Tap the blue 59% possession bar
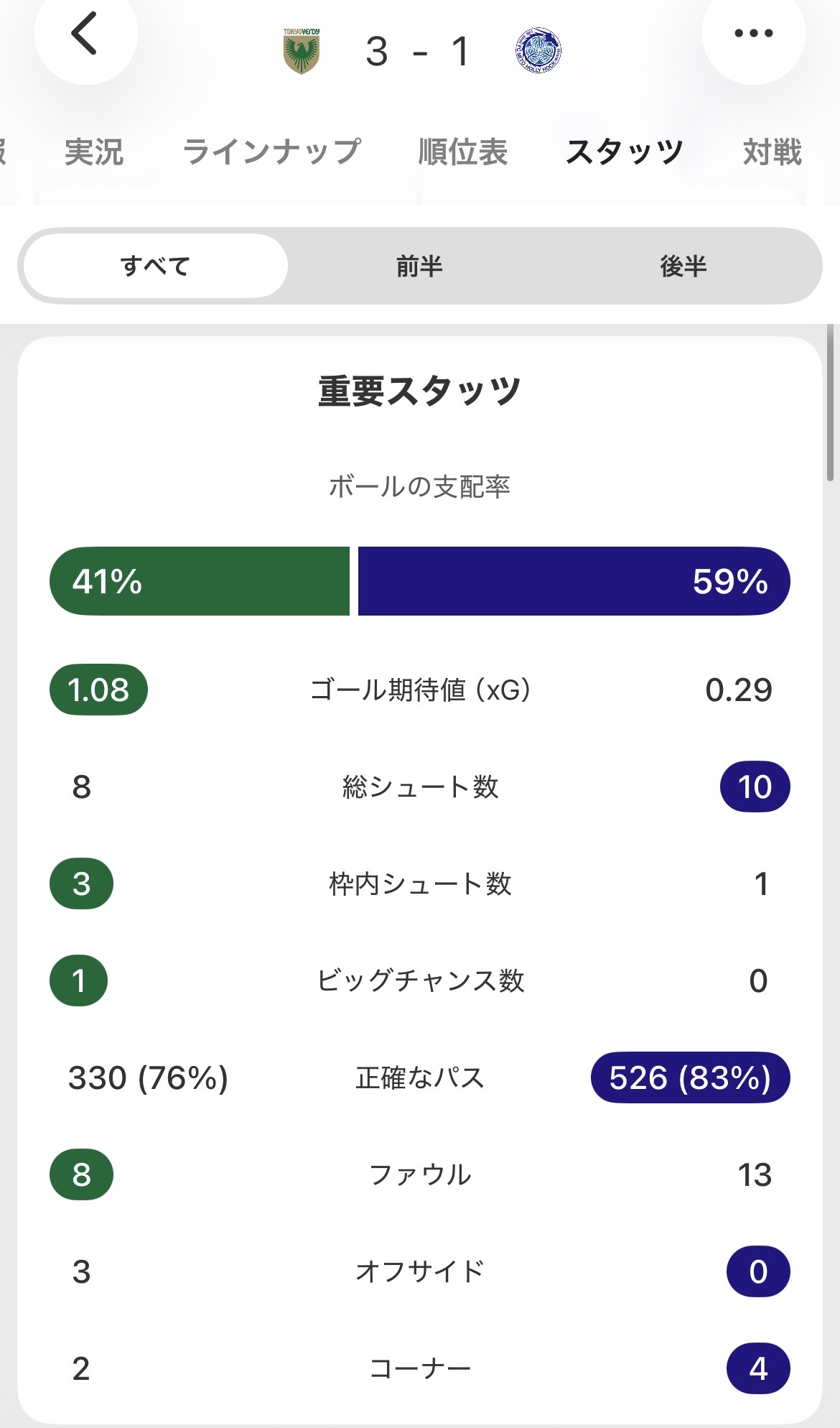Image resolution: width=840 pixels, height=1428 pixels. coord(574,581)
